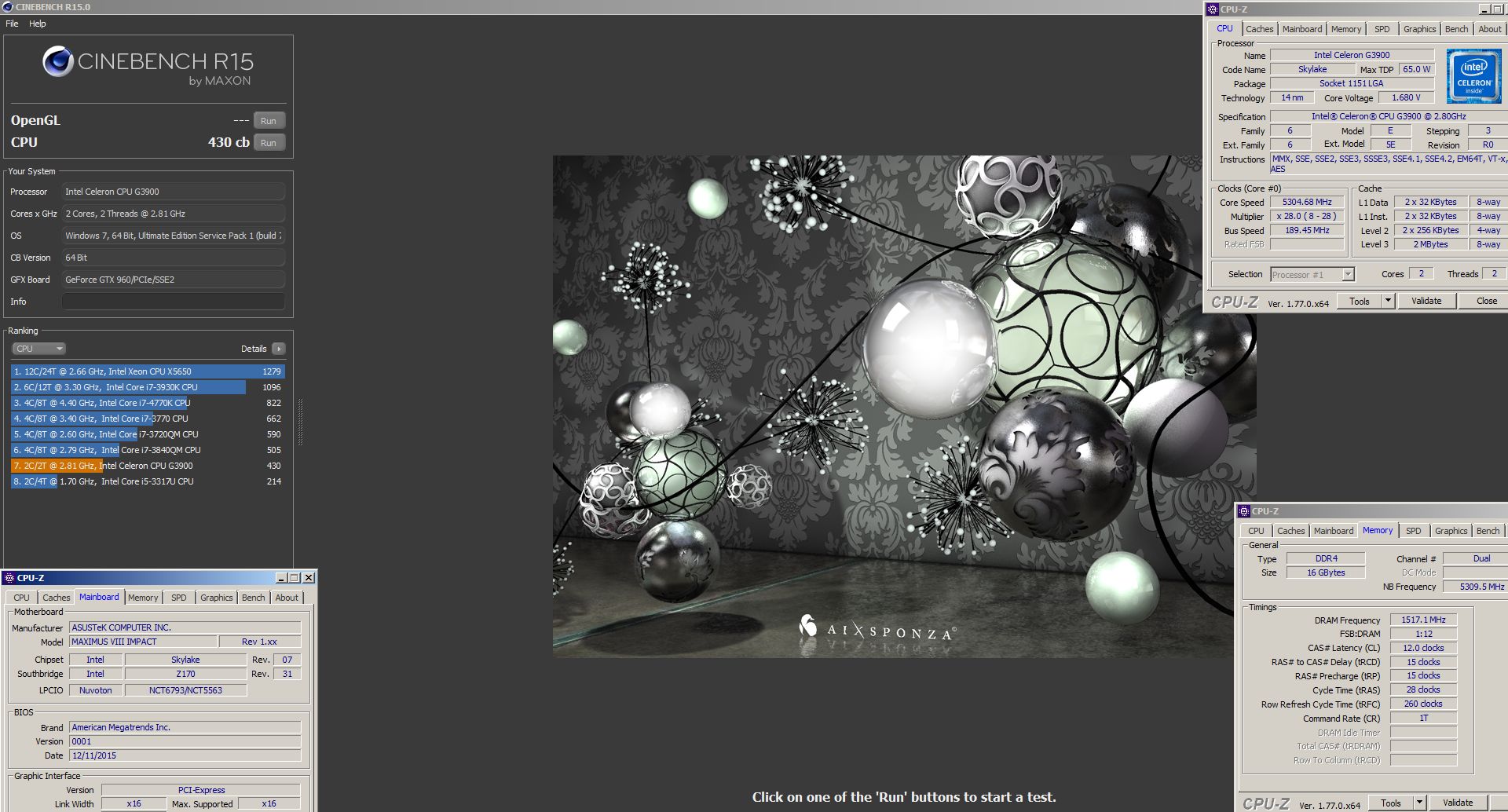The image size is (1508, 812).
Task: Click the BIOS date 12/11/2015 field
Action: [x=185, y=755]
